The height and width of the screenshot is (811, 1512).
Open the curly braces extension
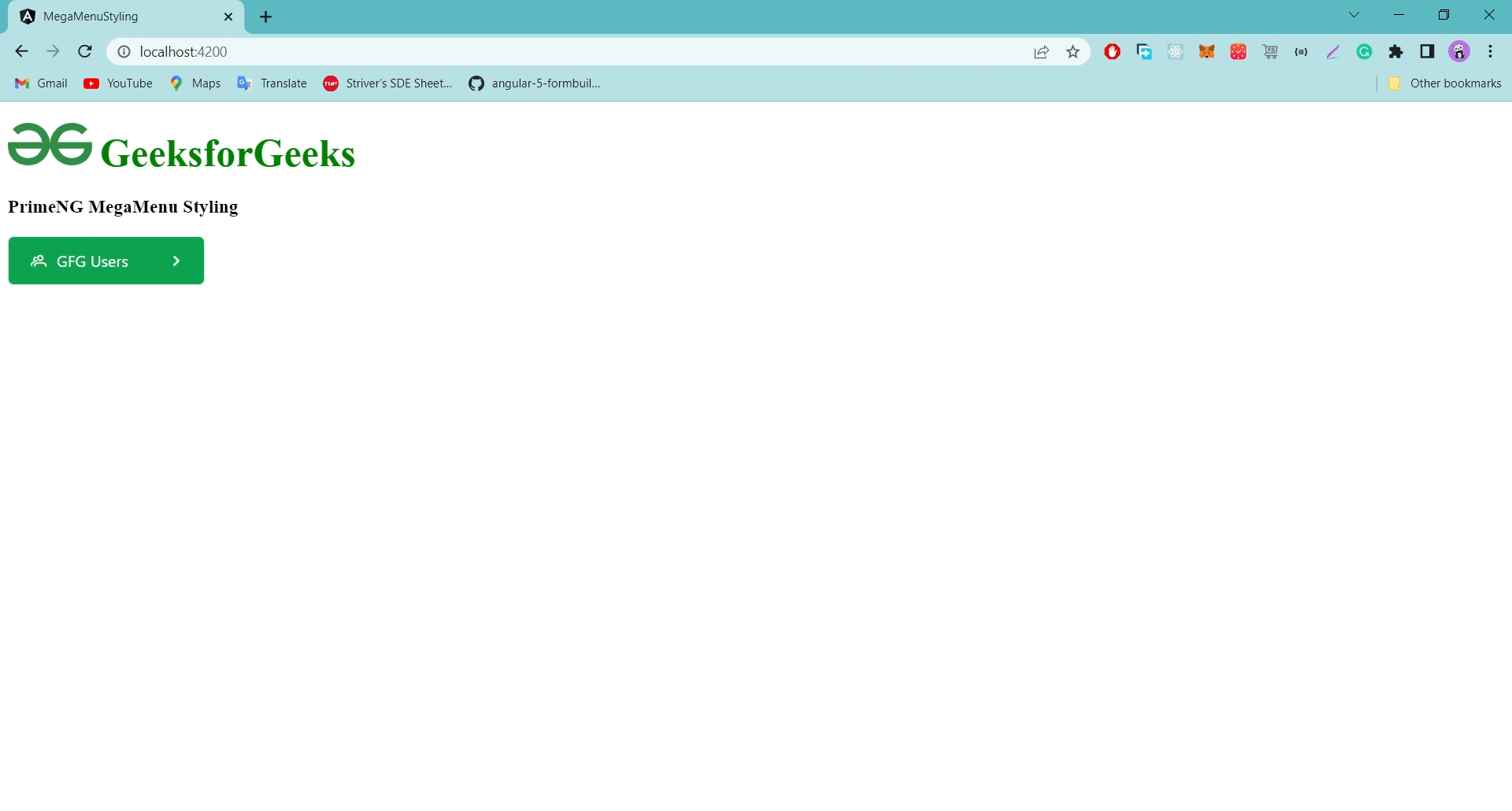pos(1301,52)
